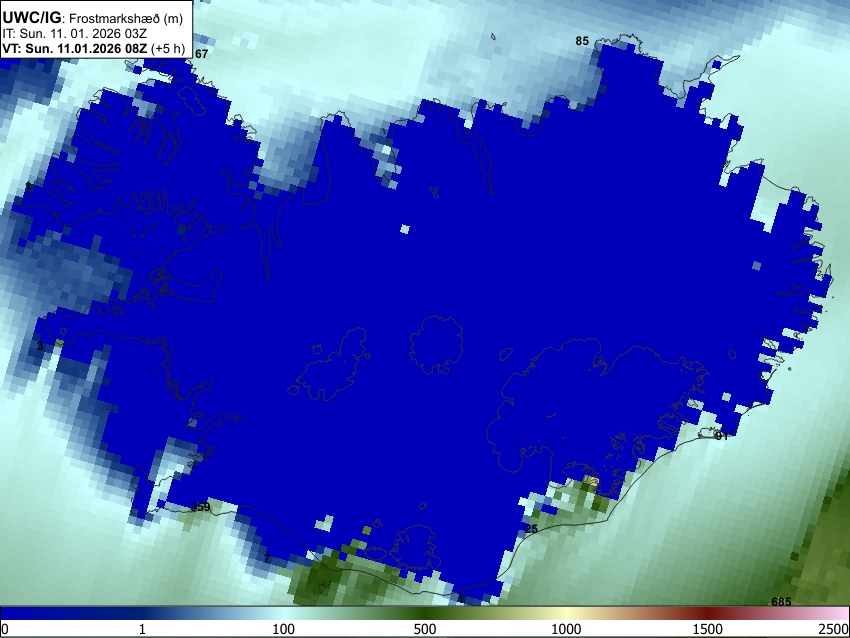The height and width of the screenshot is (638, 850).
Task: Click the UWC/IG title text
Action: (x=31, y=18)
